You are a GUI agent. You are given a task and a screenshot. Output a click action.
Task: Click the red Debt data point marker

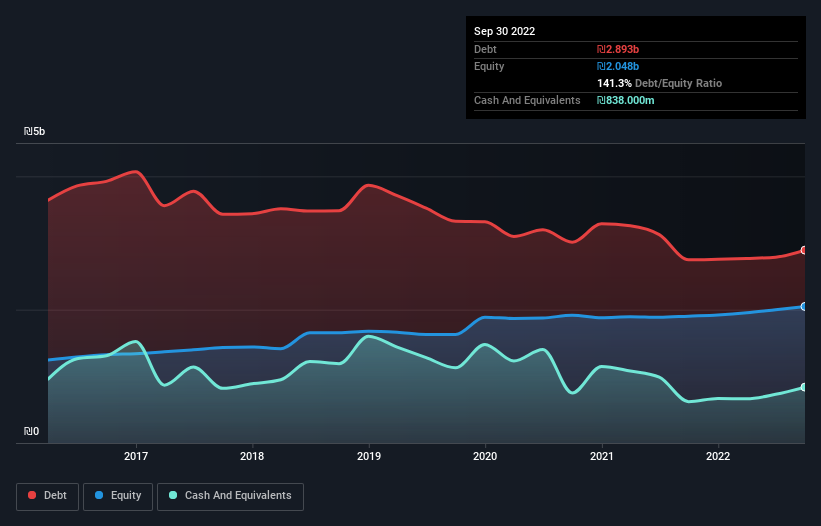804,250
